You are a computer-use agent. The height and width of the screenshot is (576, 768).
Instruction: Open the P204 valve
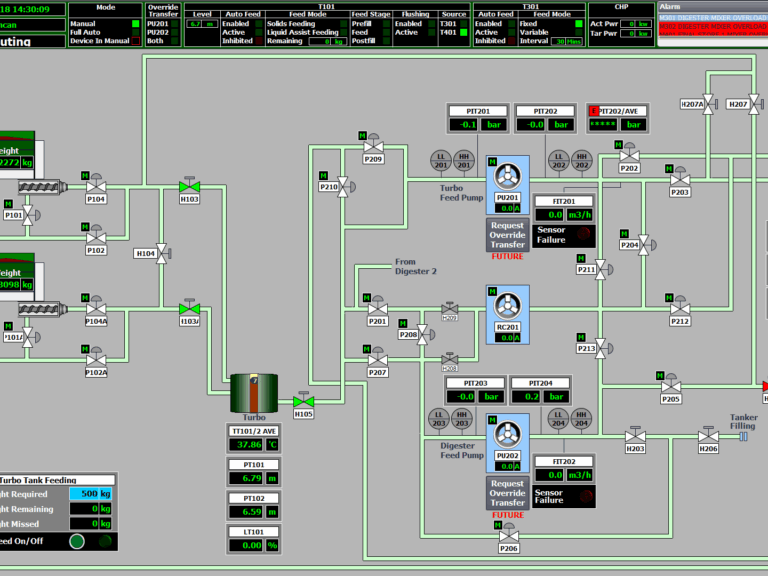coord(646,244)
